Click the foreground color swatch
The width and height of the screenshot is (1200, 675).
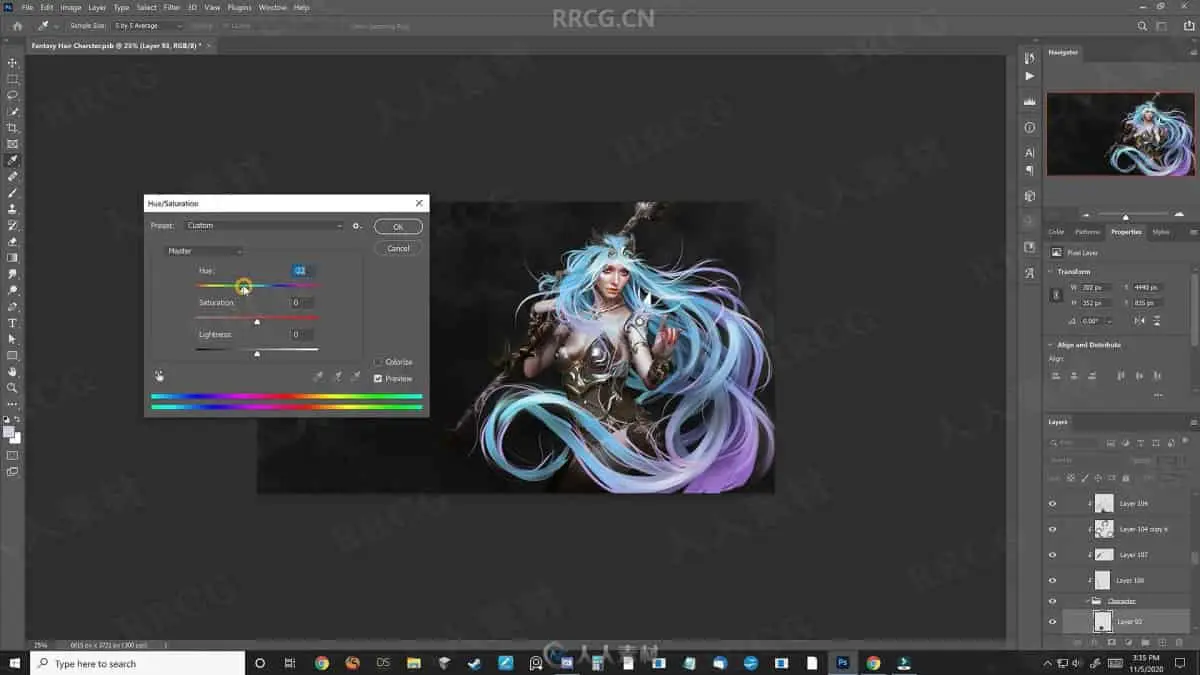(8, 432)
